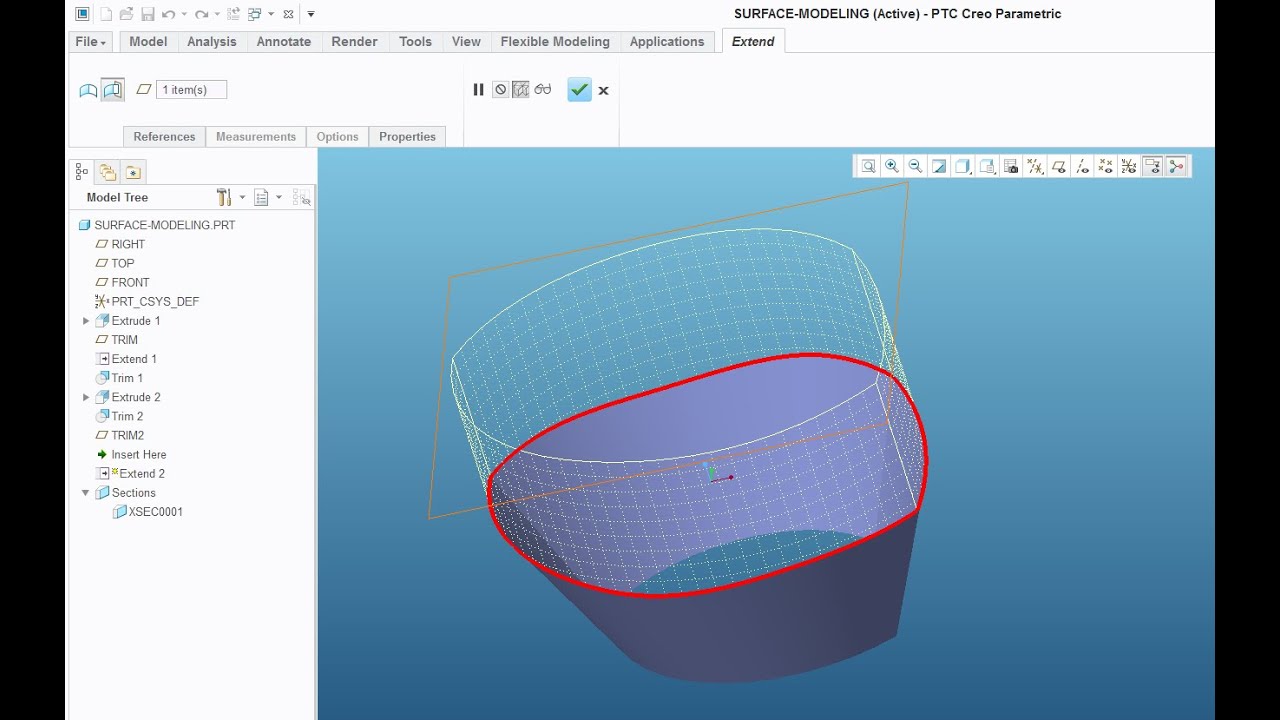Toggle the attached geometry preview mode

521,90
